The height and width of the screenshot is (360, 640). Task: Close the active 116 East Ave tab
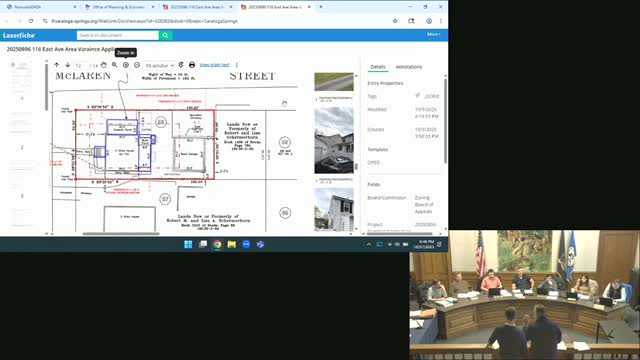309,7
